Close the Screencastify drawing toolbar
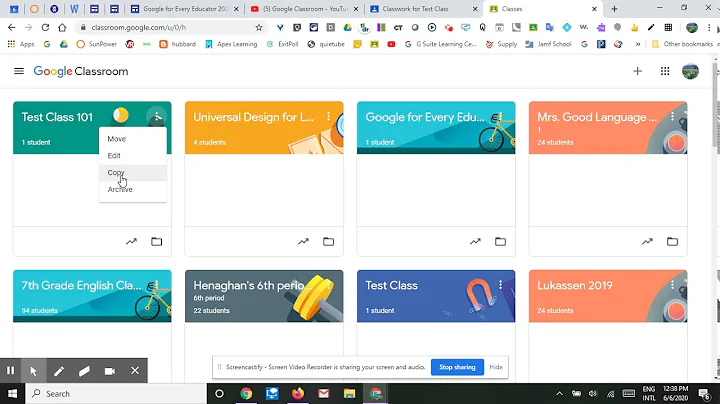 (x=135, y=370)
